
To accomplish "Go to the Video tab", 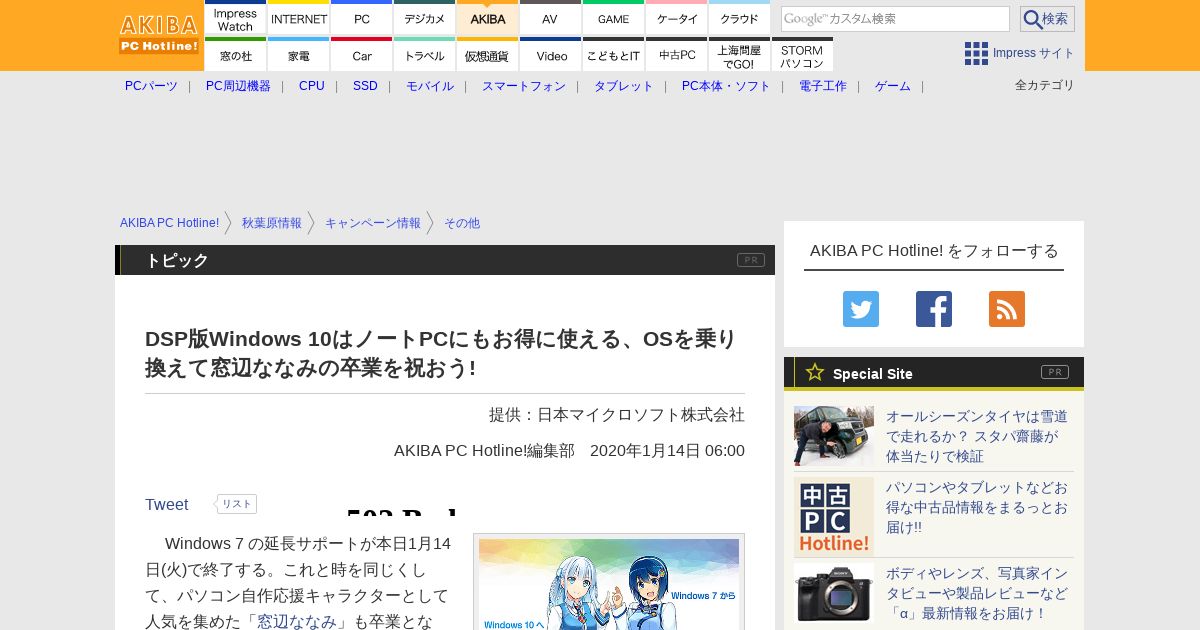I will point(550,55).
